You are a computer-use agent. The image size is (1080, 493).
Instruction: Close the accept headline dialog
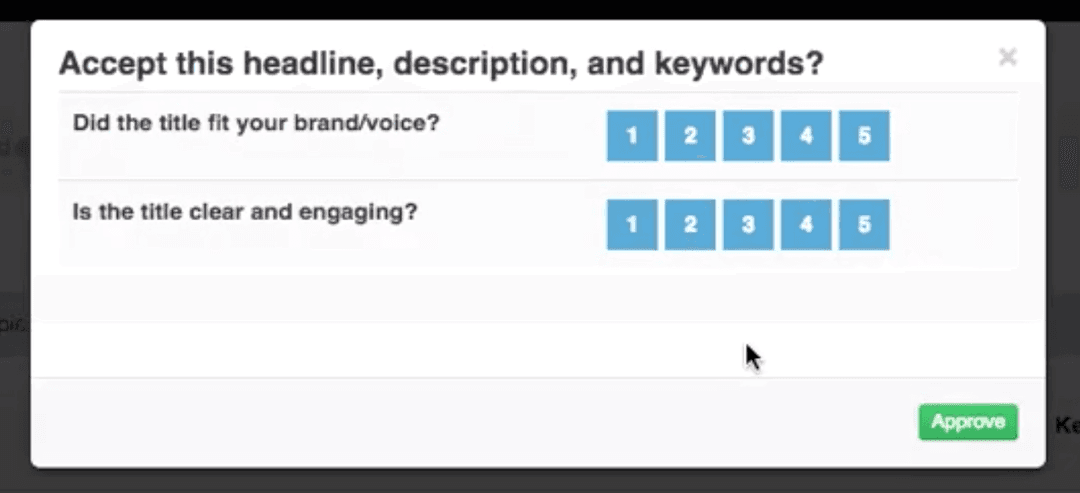(1007, 57)
